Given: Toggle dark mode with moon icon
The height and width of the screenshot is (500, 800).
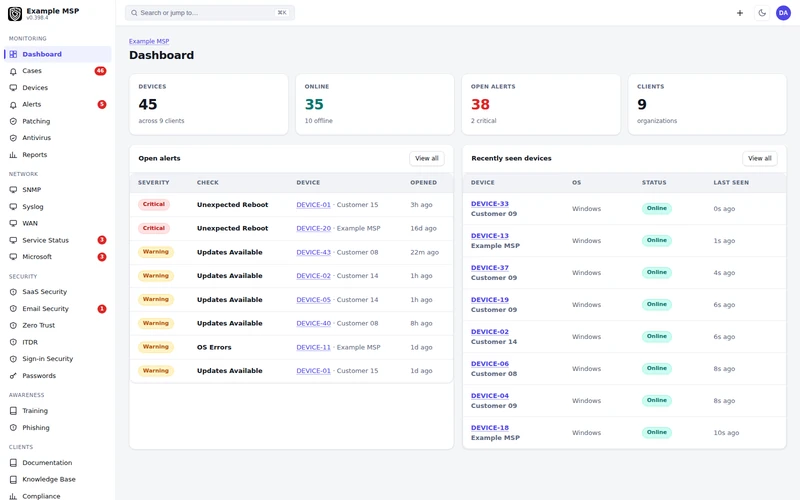Looking at the screenshot, I should pos(762,13).
